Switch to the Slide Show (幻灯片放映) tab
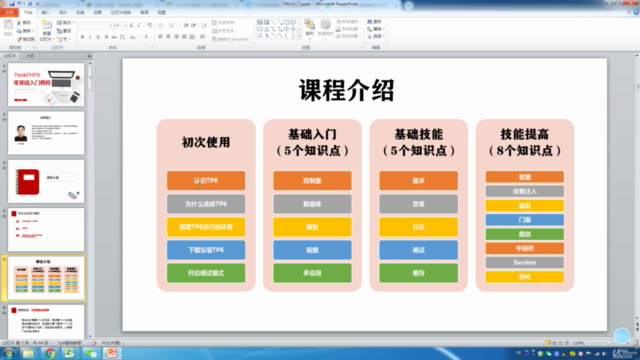Image resolution: width=640 pixels, height=360 pixels. point(121,13)
